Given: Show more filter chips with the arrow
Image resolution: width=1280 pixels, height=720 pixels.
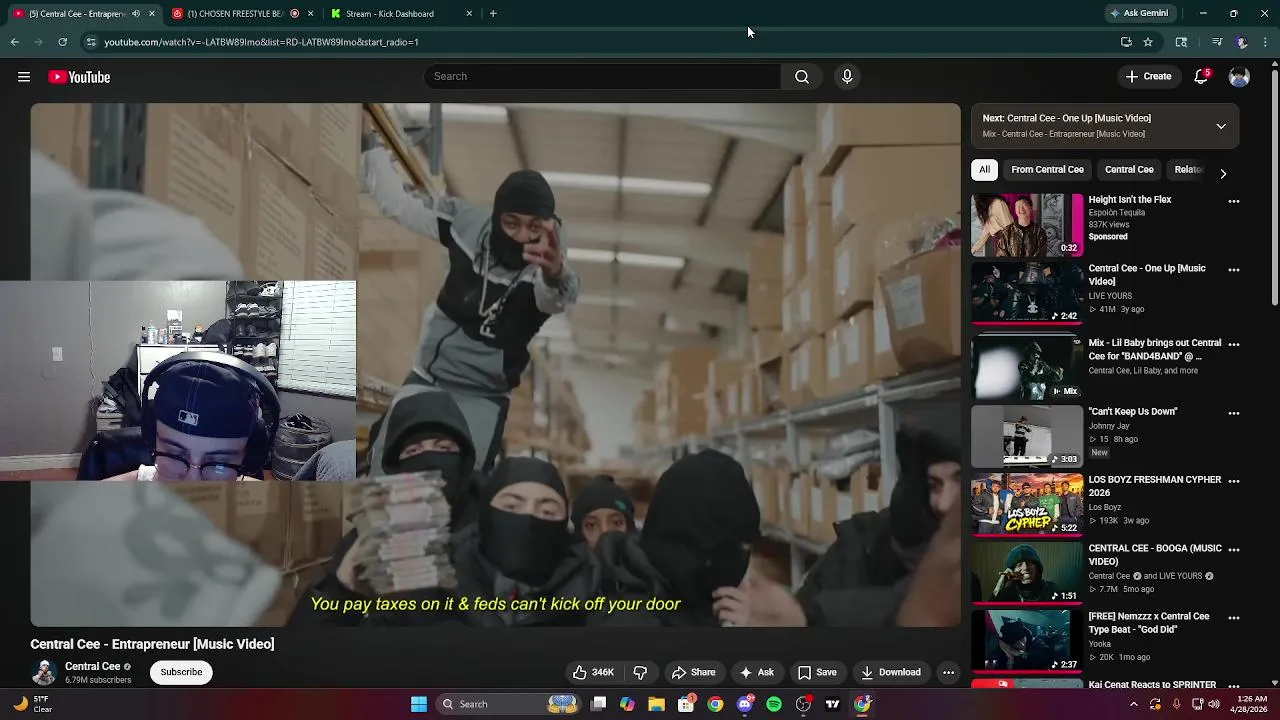Looking at the screenshot, I should (1223, 173).
